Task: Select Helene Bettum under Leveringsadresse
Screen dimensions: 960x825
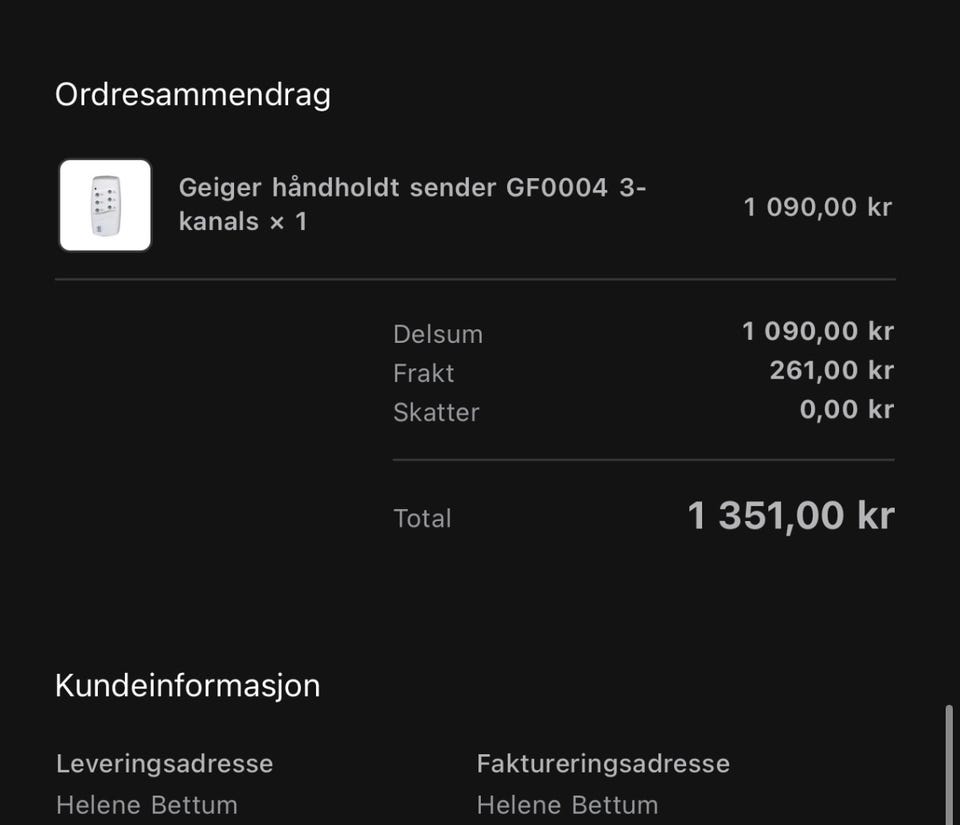Action: click(147, 805)
